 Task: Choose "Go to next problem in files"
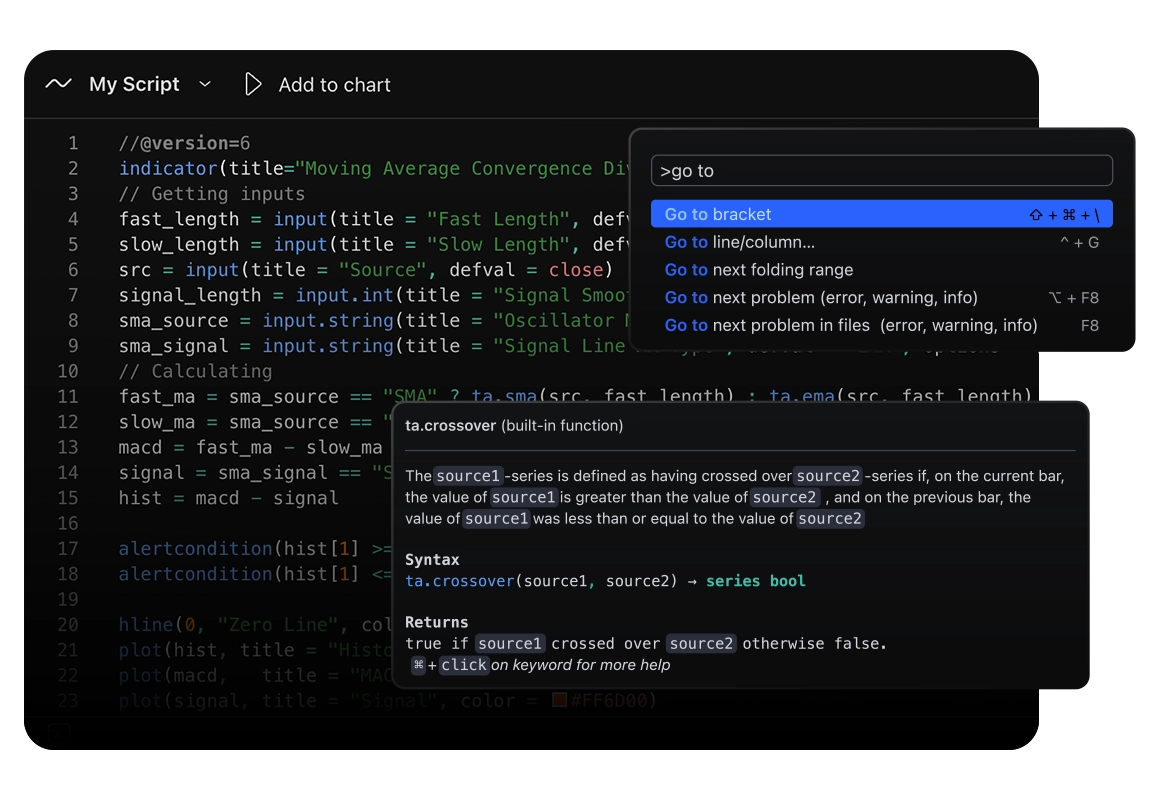850,325
